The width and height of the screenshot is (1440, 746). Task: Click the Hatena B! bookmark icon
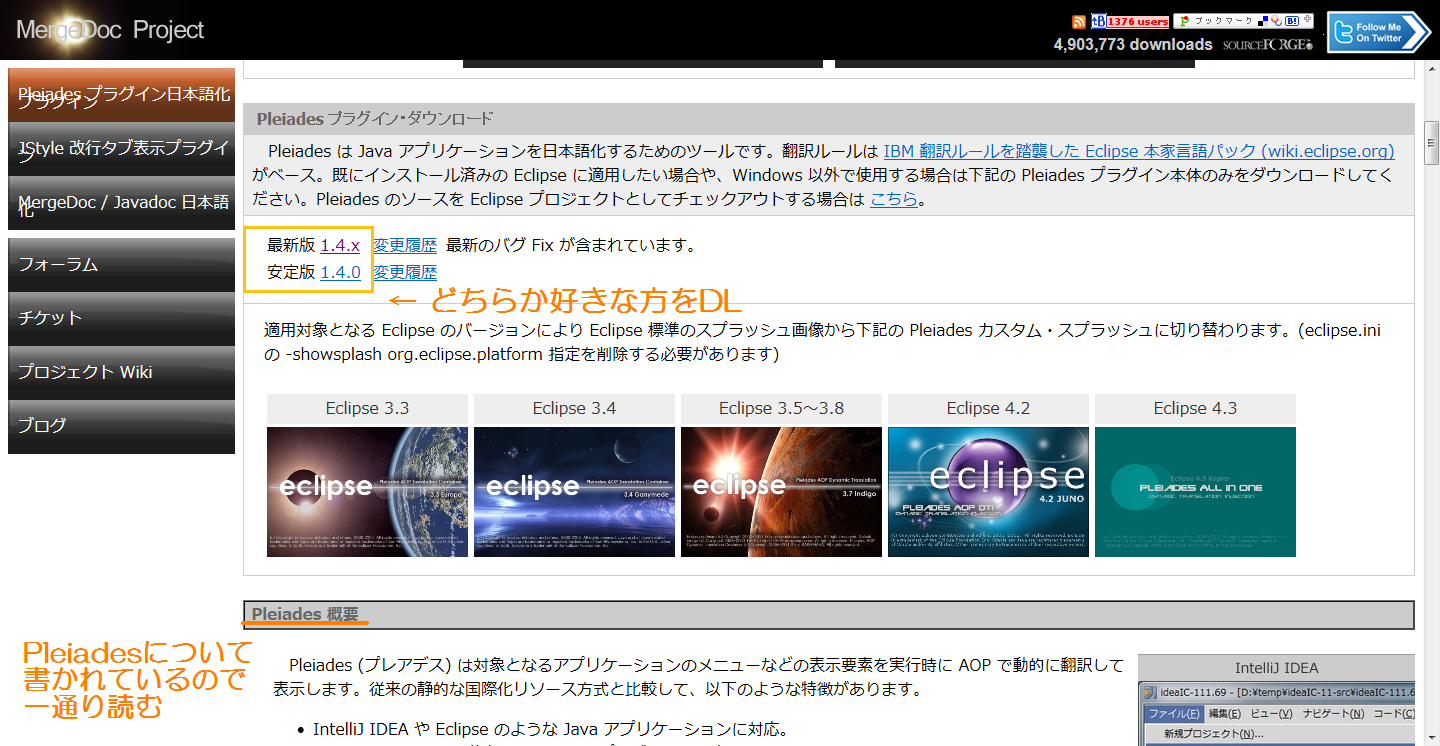(1292, 21)
